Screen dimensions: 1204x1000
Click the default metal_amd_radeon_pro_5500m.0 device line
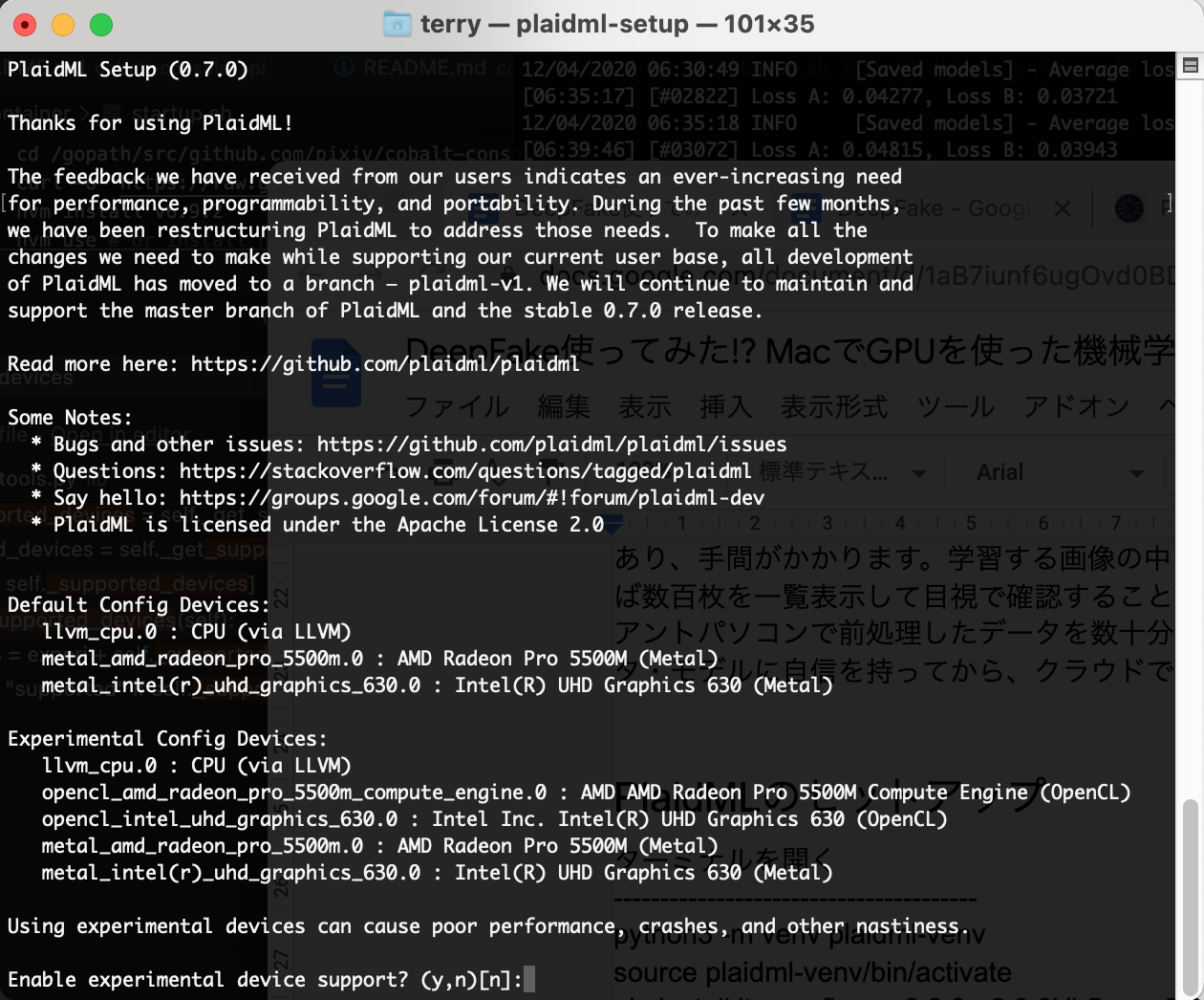click(379, 659)
